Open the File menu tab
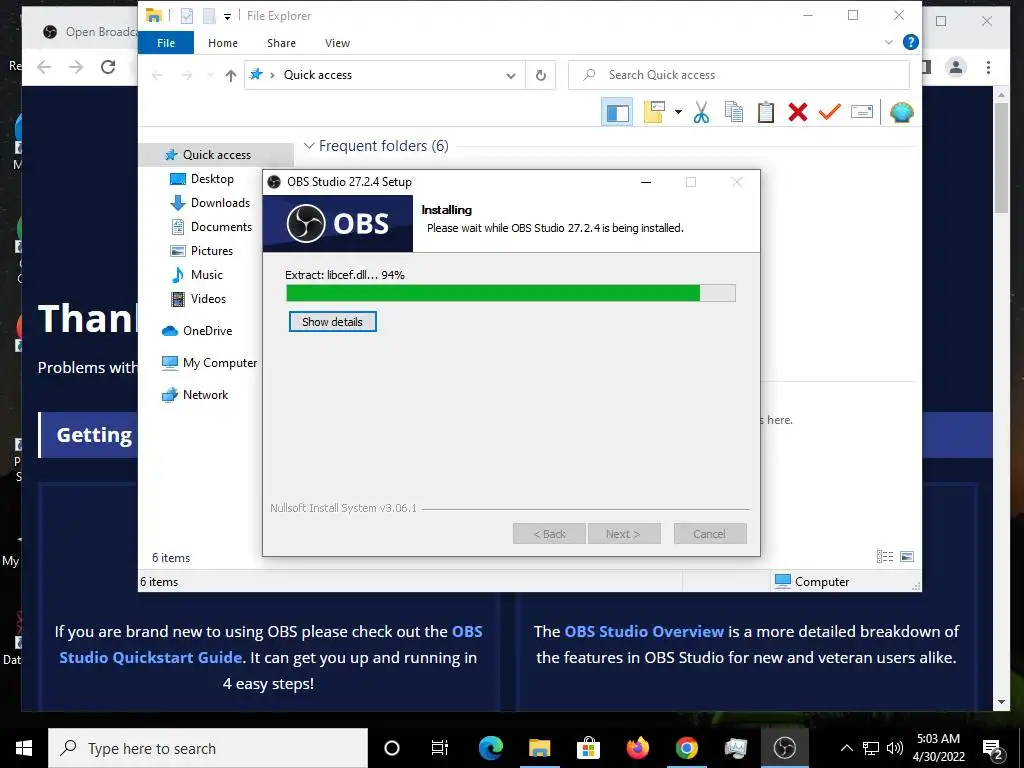The height and width of the screenshot is (768, 1024). [166, 42]
